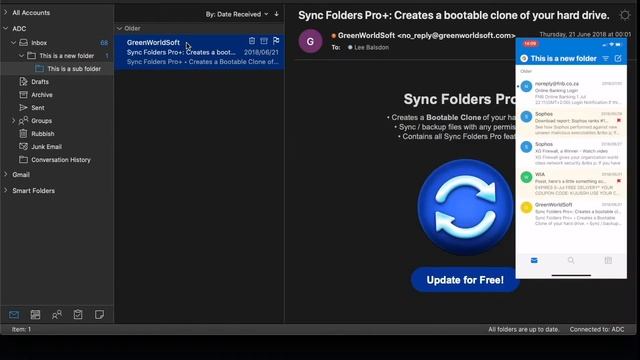Click the Inbox folder icon
Viewport: 640px width, 360px height.
tap(24, 42)
